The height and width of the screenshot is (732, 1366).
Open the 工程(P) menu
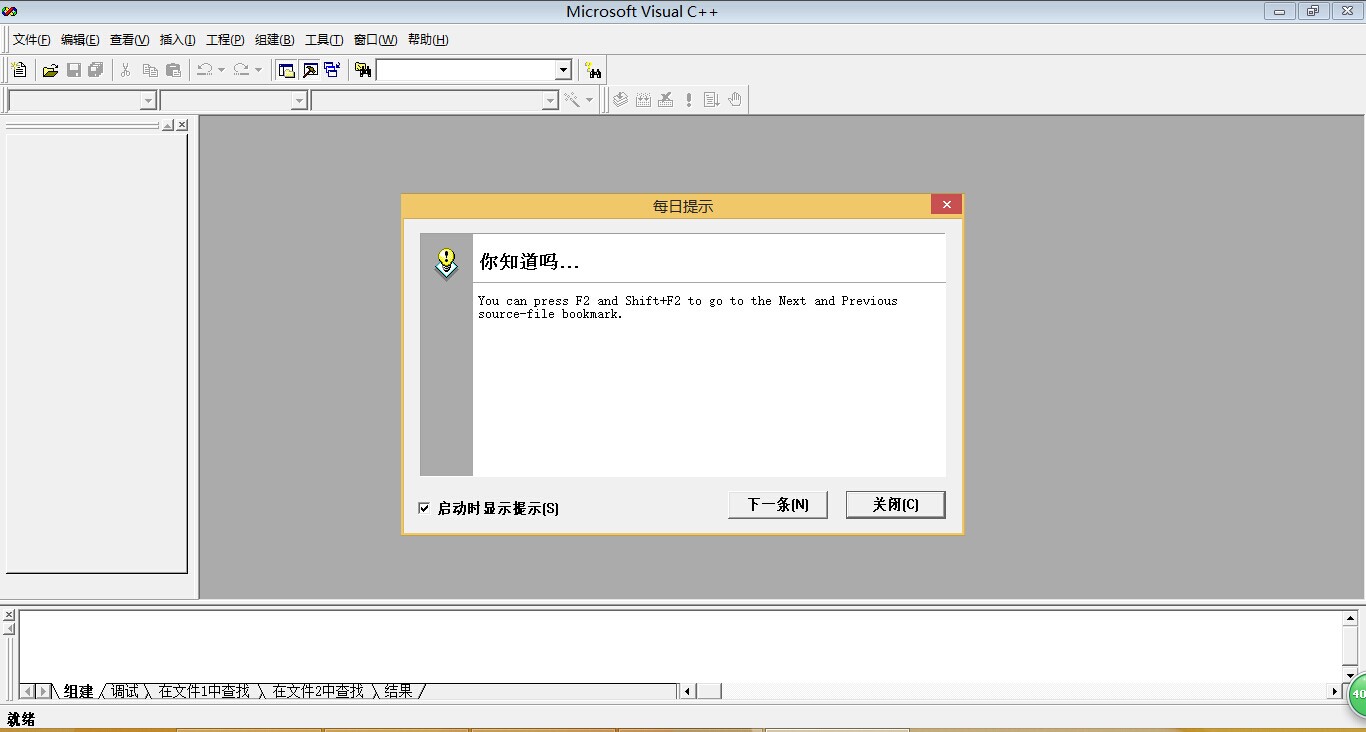click(x=225, y=40)
